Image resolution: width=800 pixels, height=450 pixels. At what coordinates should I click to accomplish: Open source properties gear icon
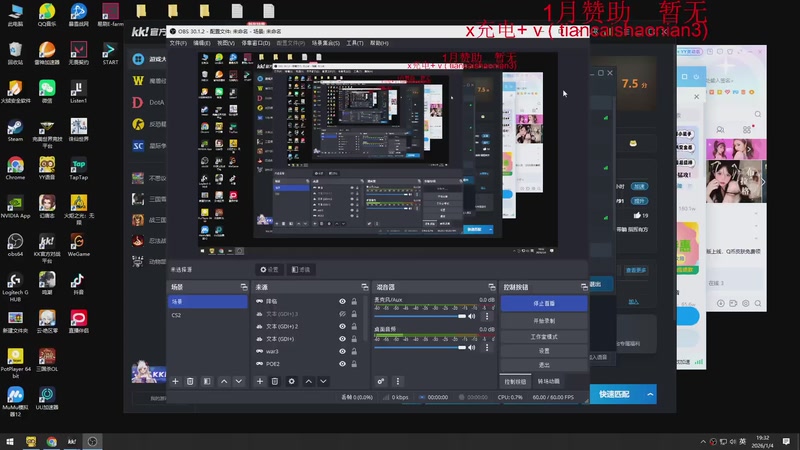291,381
